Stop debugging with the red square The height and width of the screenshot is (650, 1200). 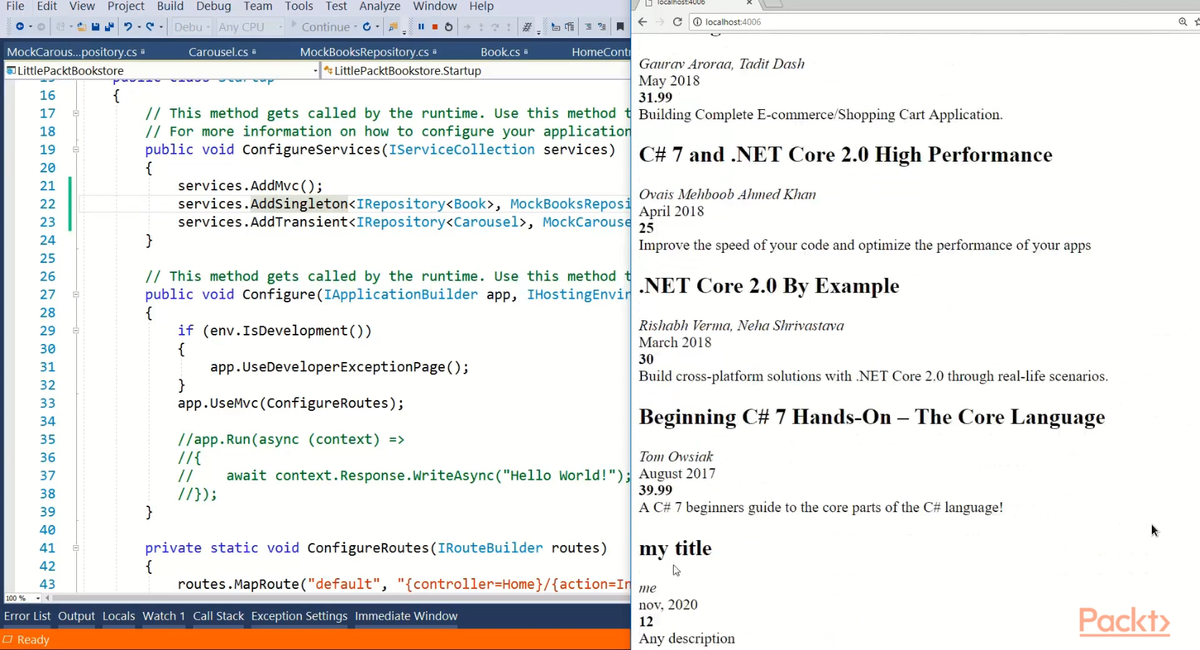point(435,27)
